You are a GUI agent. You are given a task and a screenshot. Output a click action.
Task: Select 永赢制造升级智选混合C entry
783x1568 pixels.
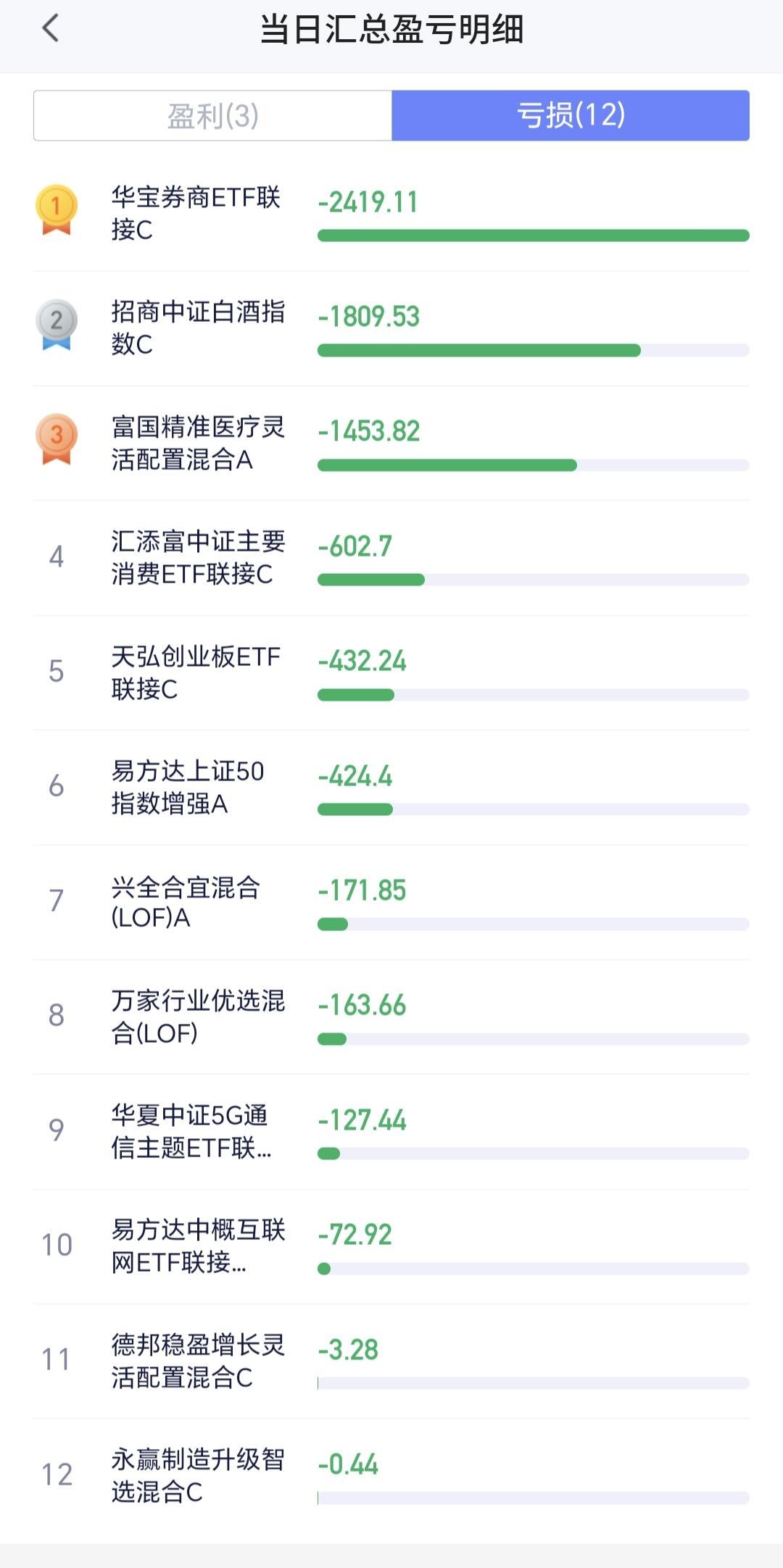coord(197,1475)
